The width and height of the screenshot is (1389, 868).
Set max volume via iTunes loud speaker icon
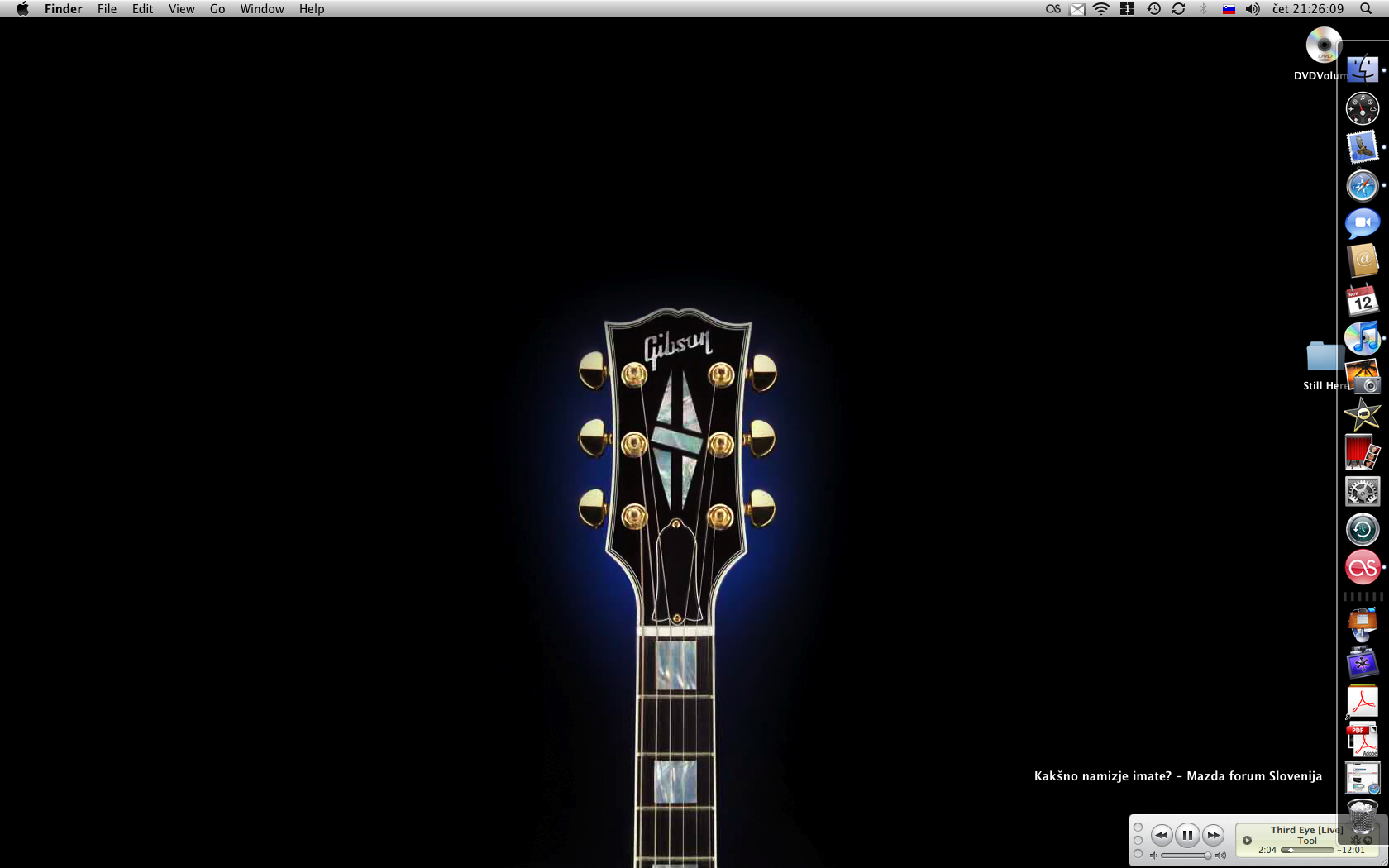click(1220, 856)
